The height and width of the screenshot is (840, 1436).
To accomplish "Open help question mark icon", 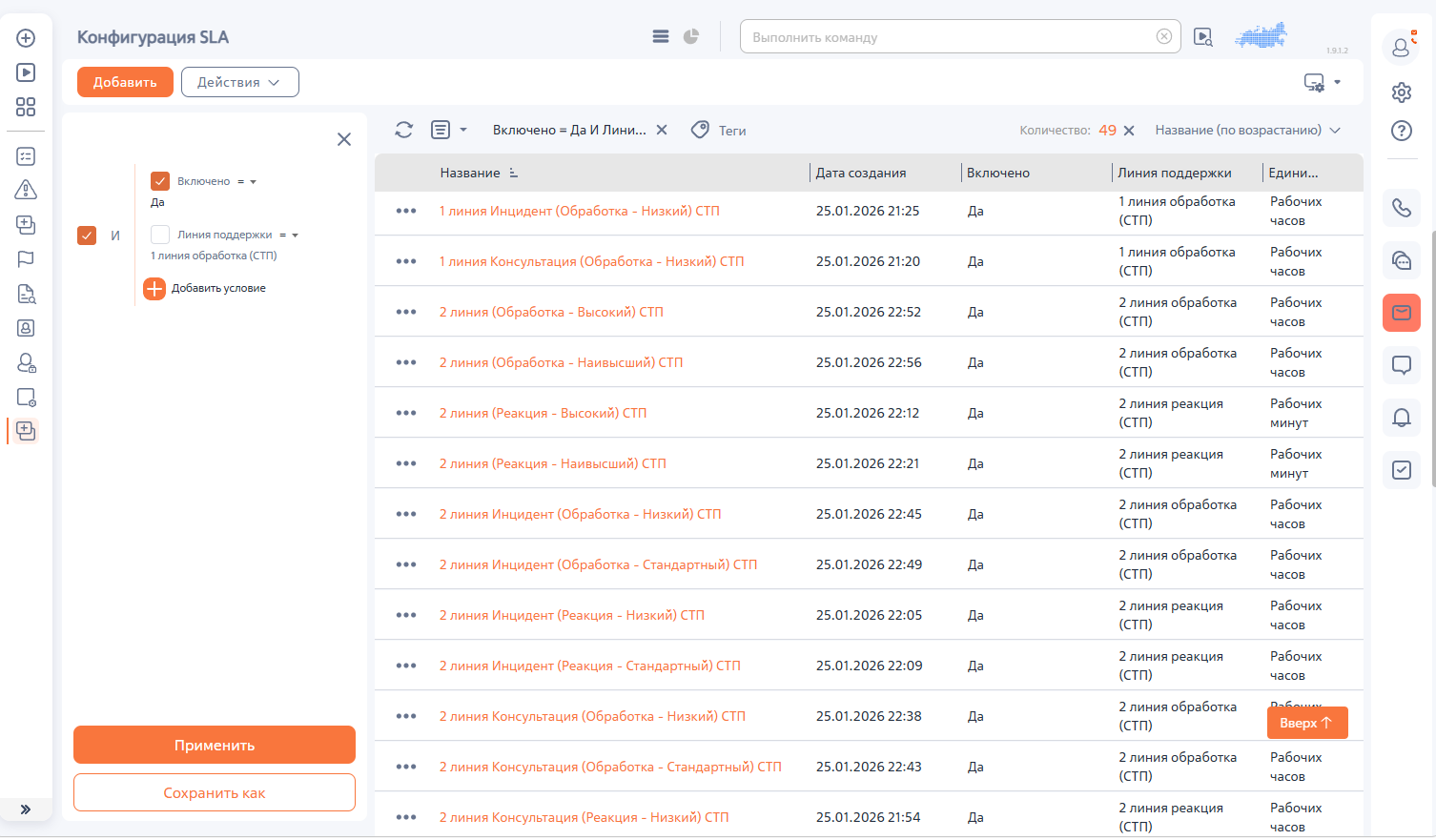I will (1401, 131).
